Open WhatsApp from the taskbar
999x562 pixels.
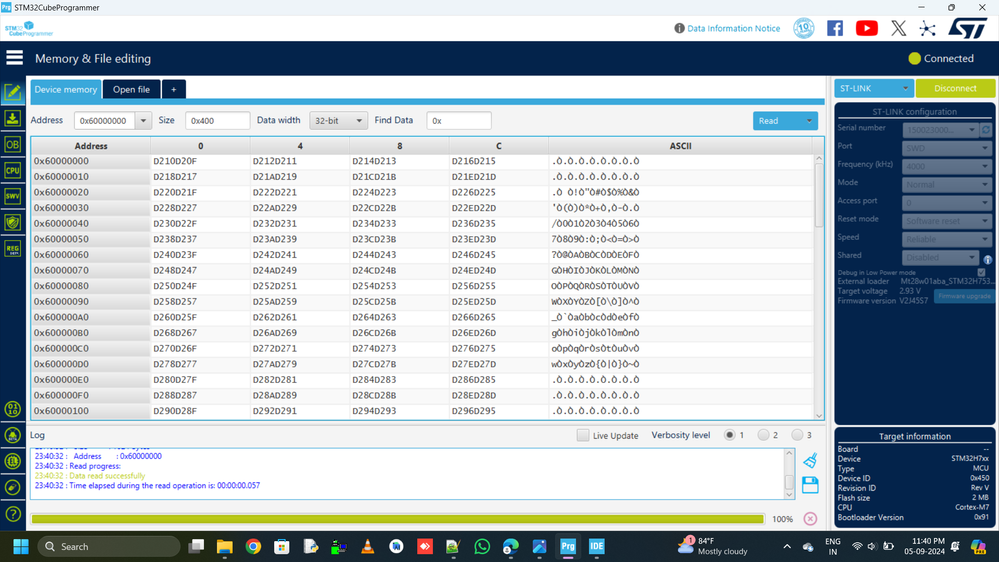(x=482, y=547)
